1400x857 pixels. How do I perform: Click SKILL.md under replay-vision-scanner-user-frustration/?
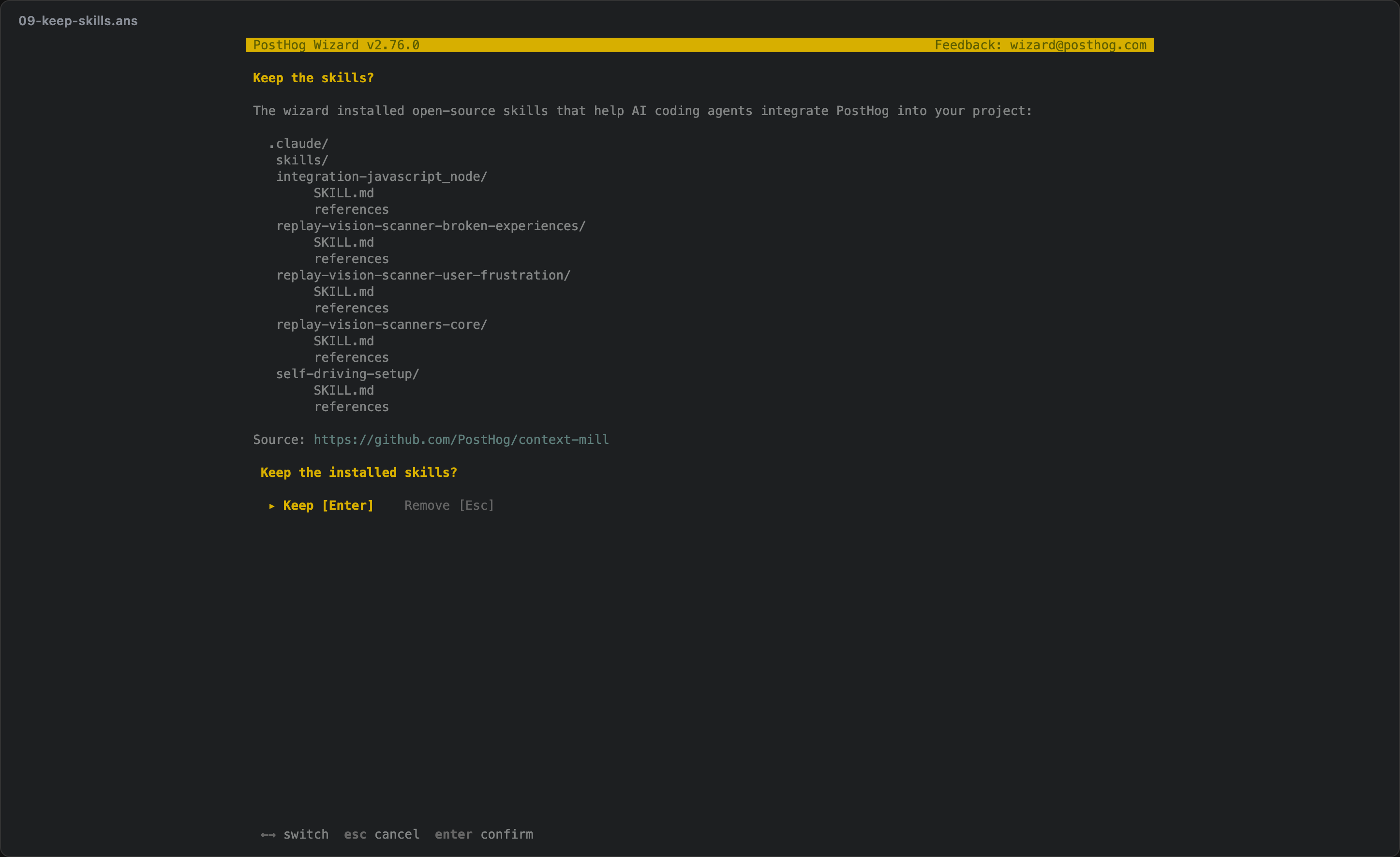pyautogui.click(x=344, y=292)
